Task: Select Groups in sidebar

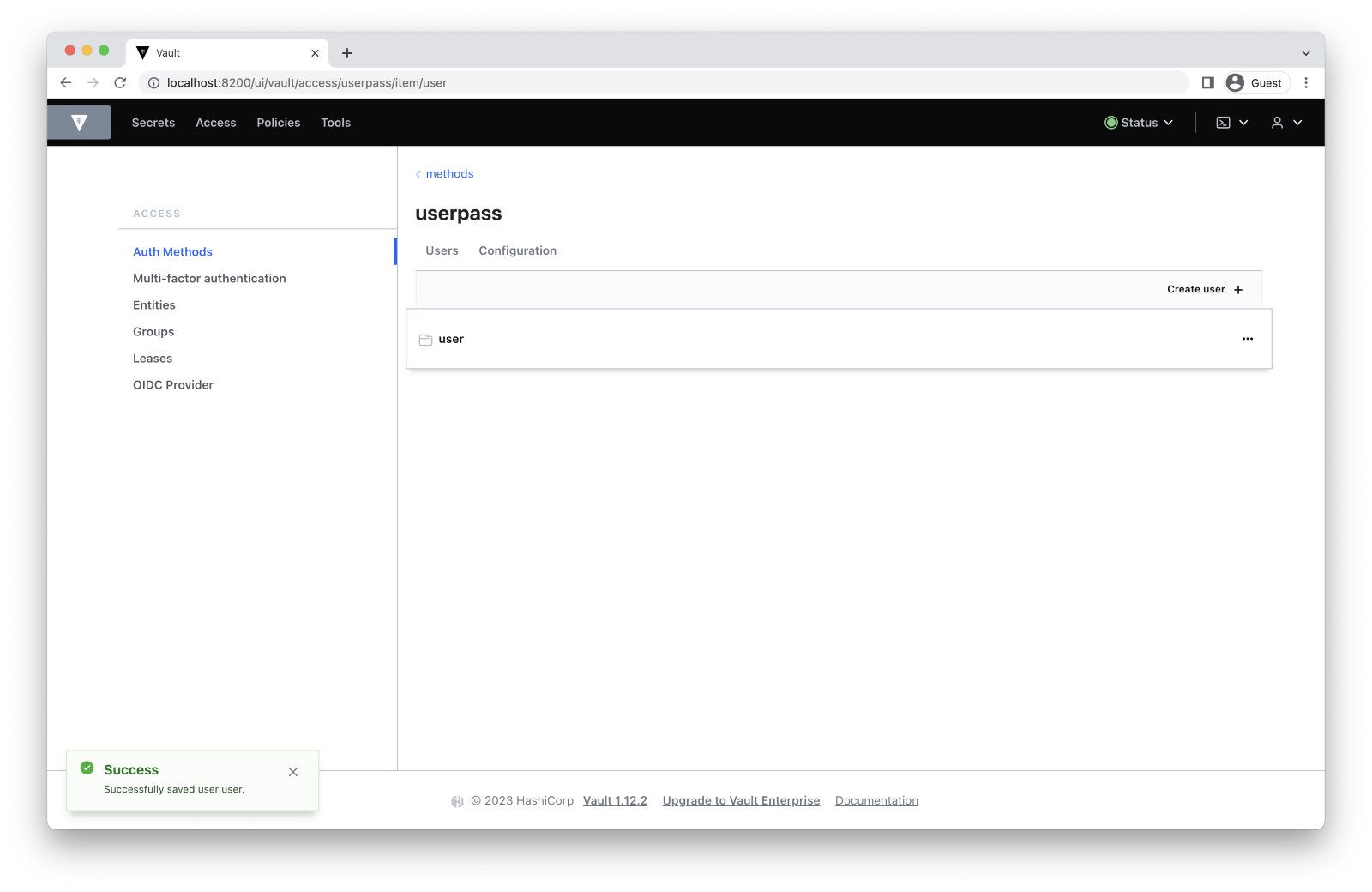Action: 153,331
